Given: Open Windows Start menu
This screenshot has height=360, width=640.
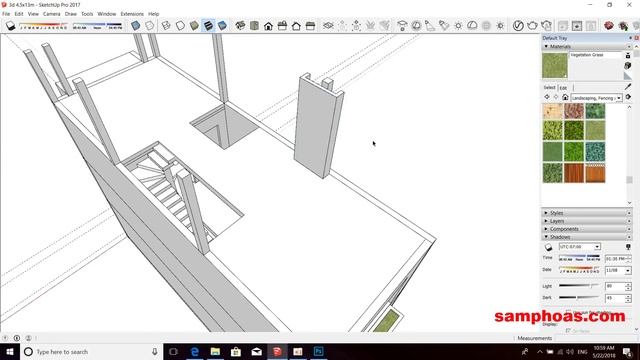Looking at the screenshot, I should point(10,351).
